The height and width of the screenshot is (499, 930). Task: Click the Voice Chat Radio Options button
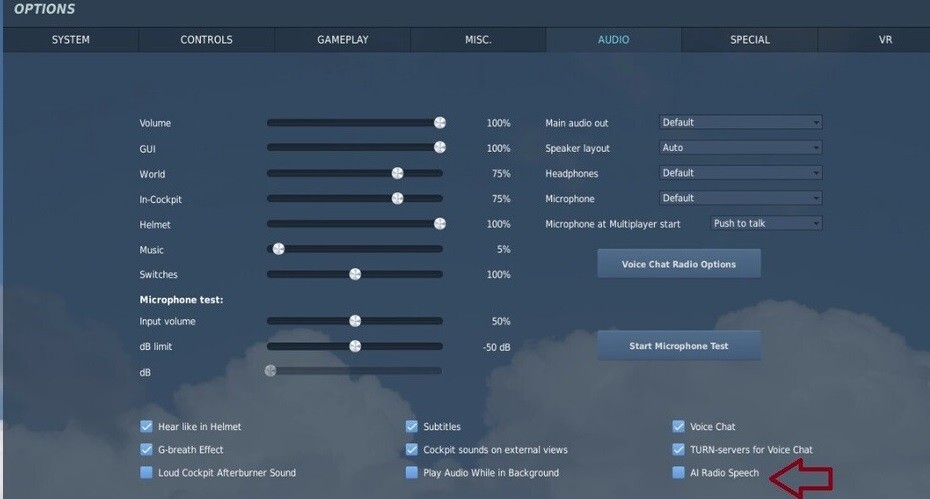pyautogui.click(x=679, y=264)
